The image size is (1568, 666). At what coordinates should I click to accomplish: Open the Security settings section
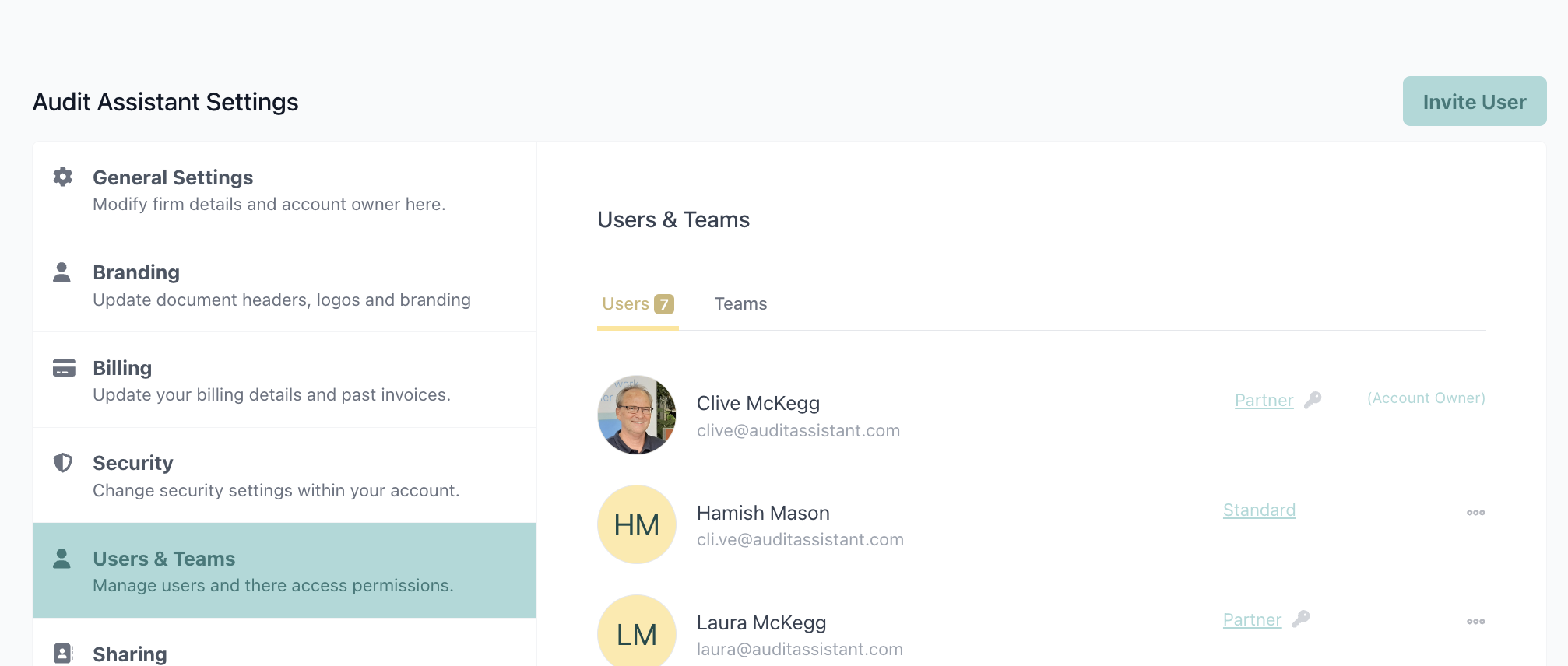click(284, 476)
